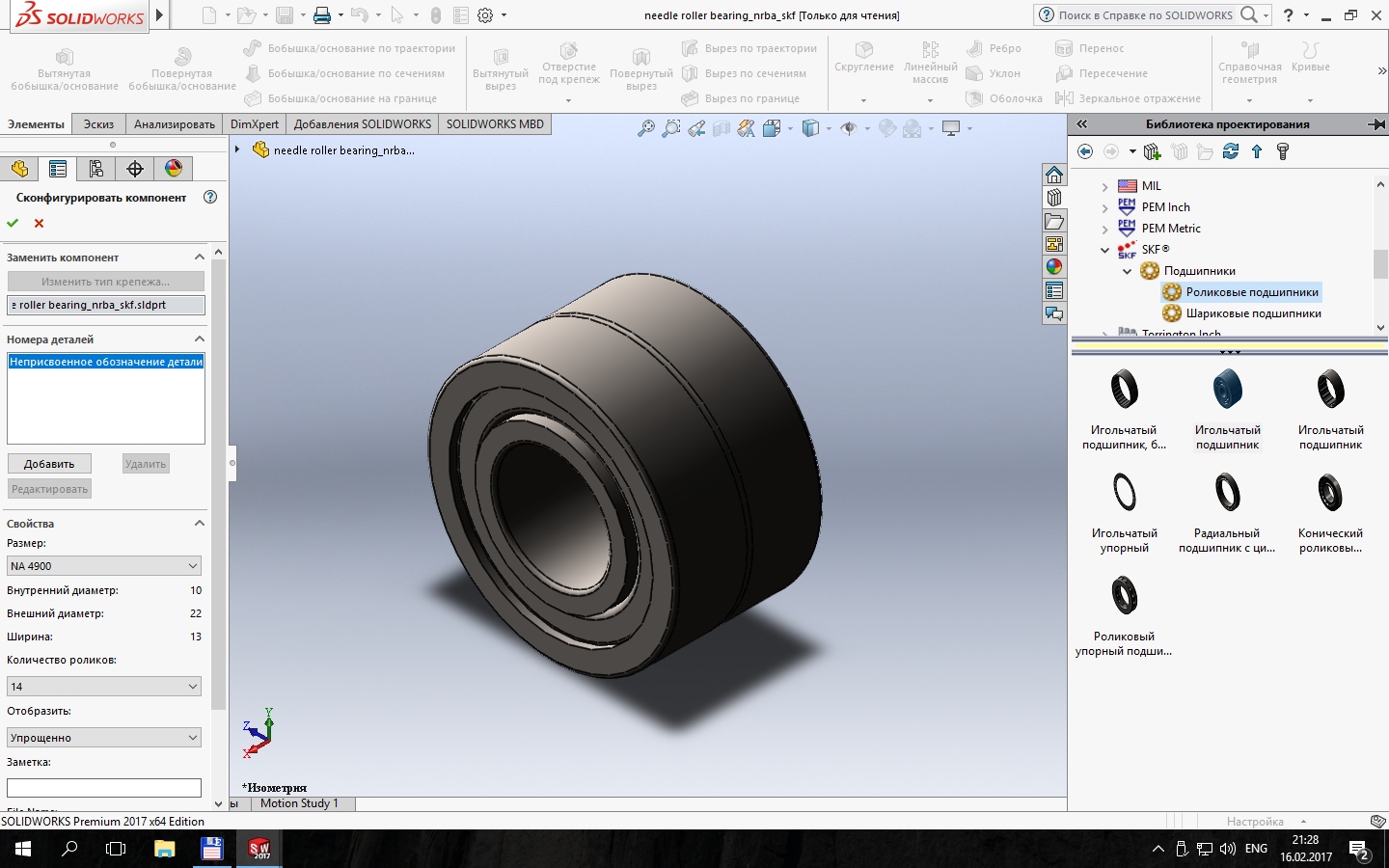Select Шариковые подшипники folder
1389x868 pixels.
(x=1242, y=313)
